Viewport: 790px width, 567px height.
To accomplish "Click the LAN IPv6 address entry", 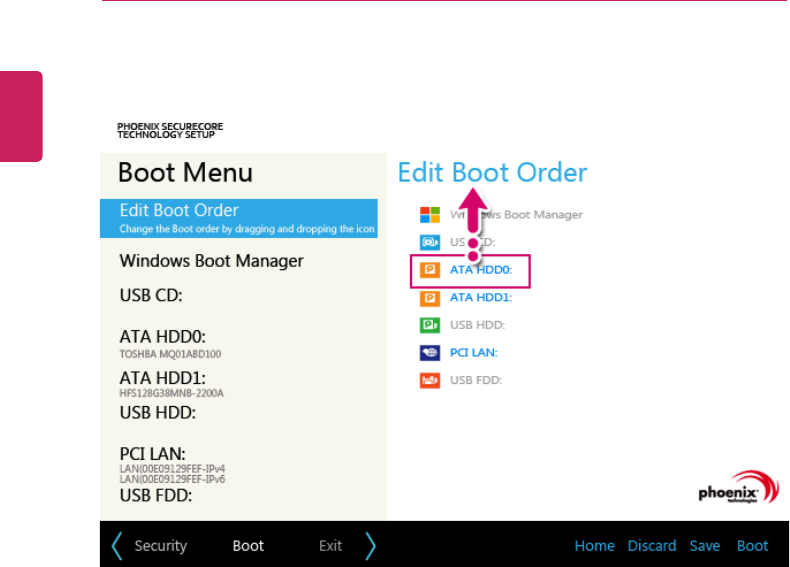I will pos(172,479).
